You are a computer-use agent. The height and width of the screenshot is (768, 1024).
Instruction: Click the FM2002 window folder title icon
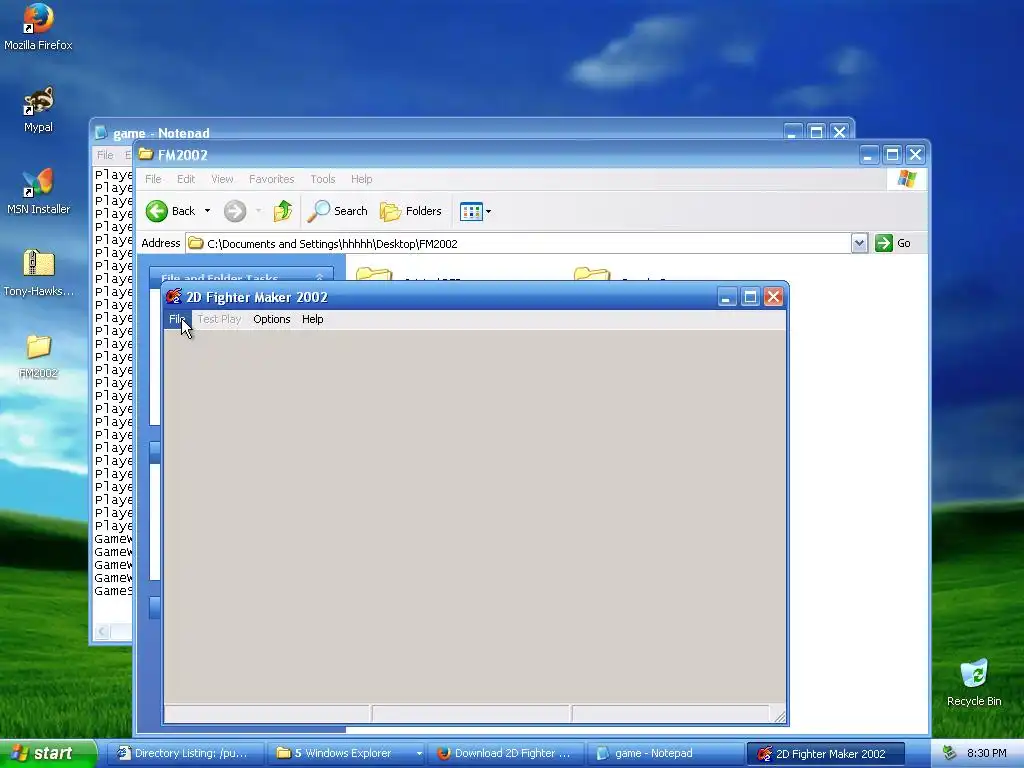point(146,155)
